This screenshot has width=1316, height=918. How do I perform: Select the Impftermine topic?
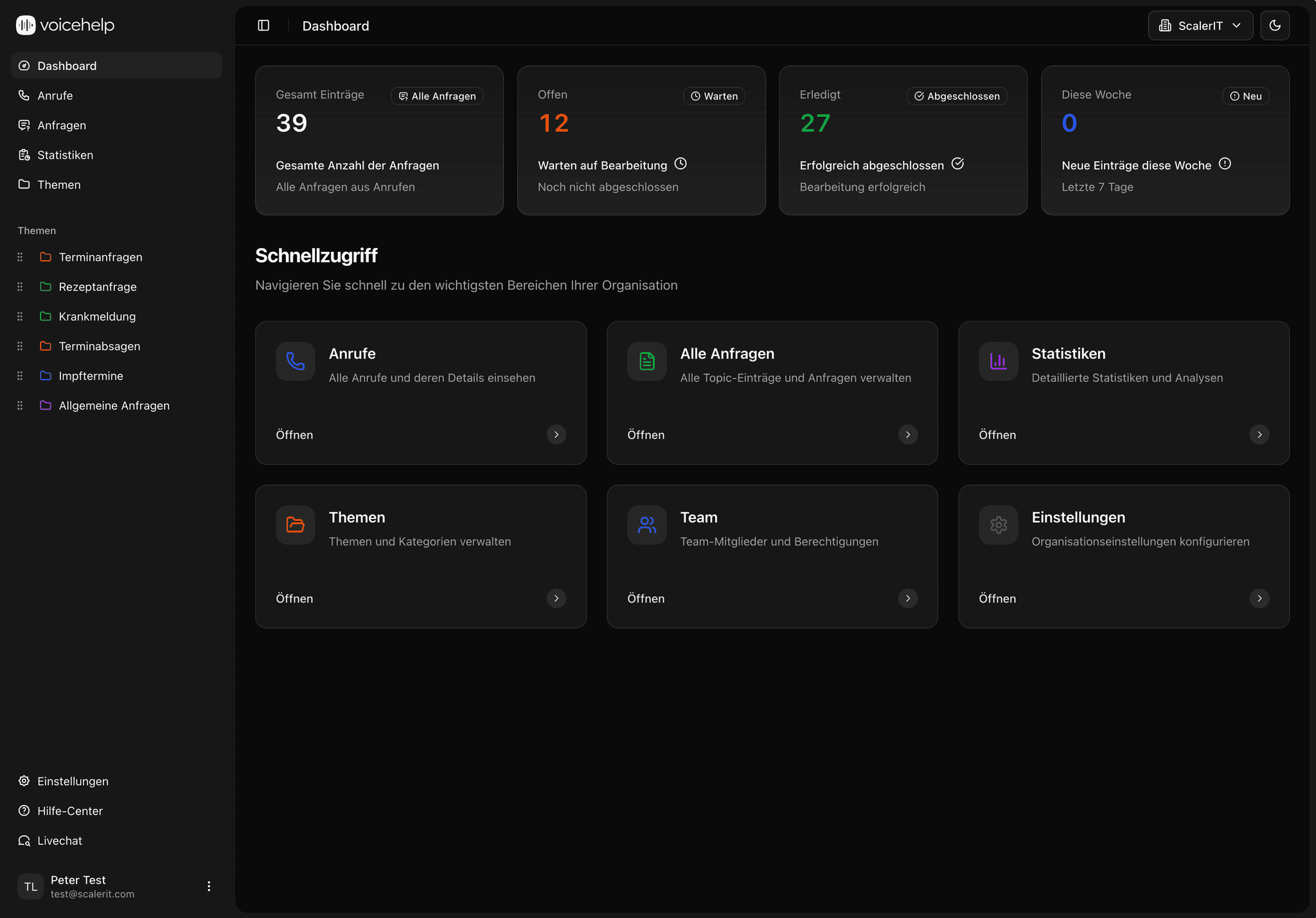(x=91, y=376)
